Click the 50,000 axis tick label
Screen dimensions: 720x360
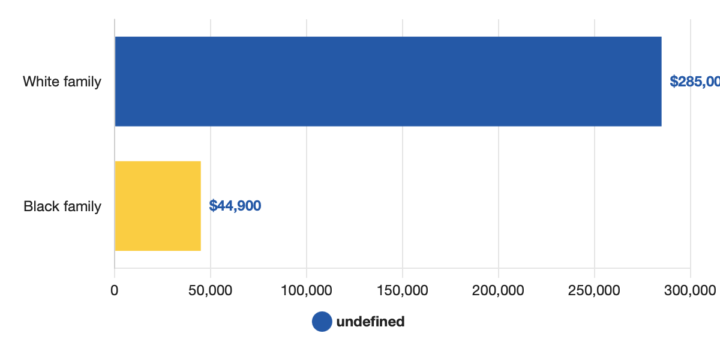(x=210, y=290)
